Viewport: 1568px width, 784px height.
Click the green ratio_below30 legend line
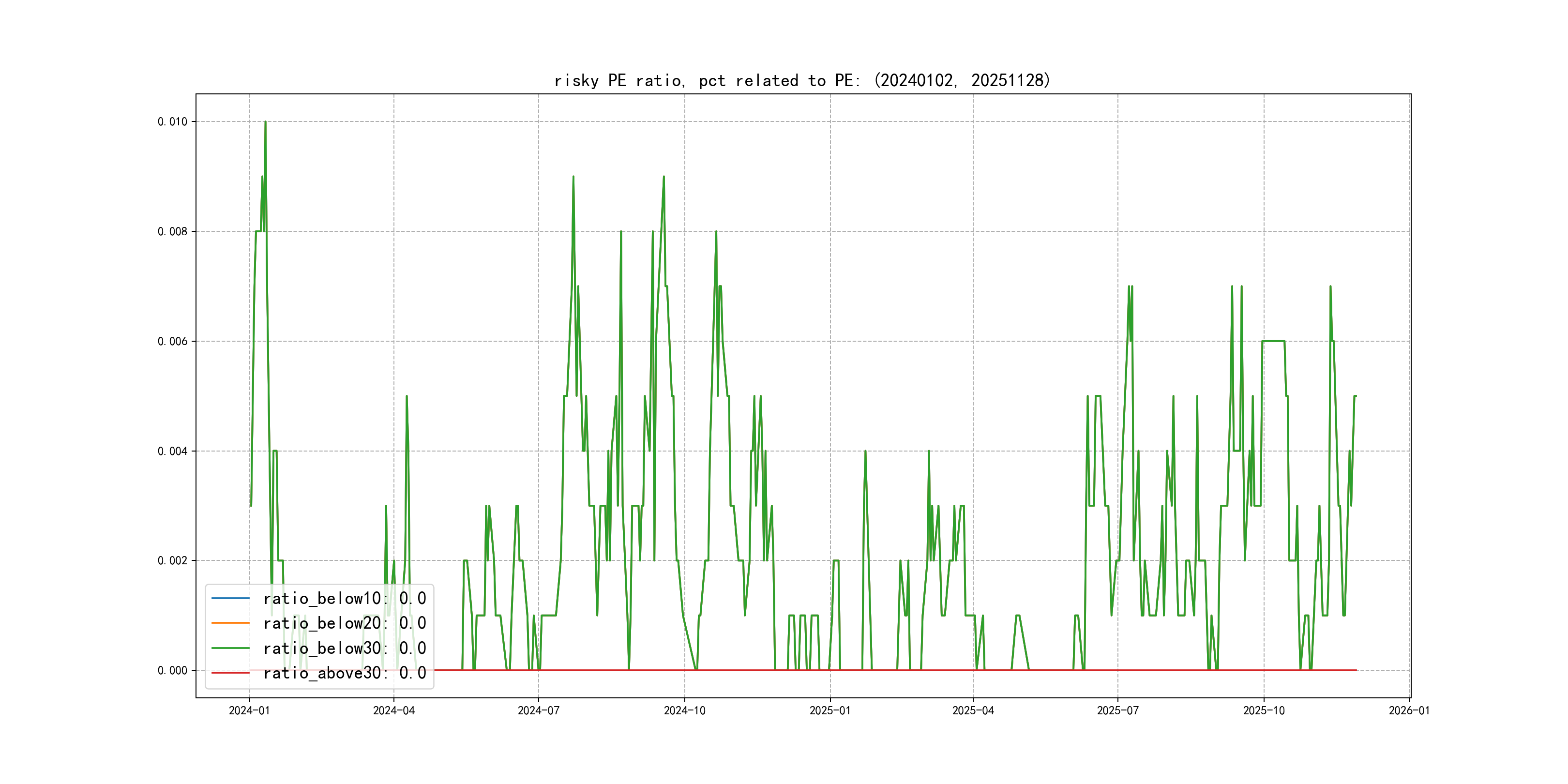[x=230, y=648]
